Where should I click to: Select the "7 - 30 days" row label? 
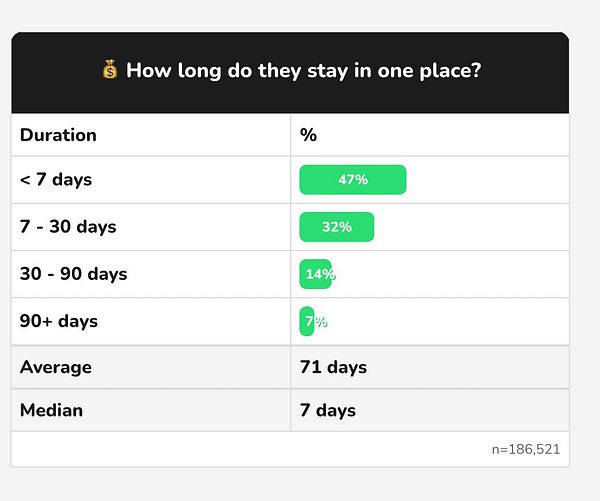tap(68, 227)
